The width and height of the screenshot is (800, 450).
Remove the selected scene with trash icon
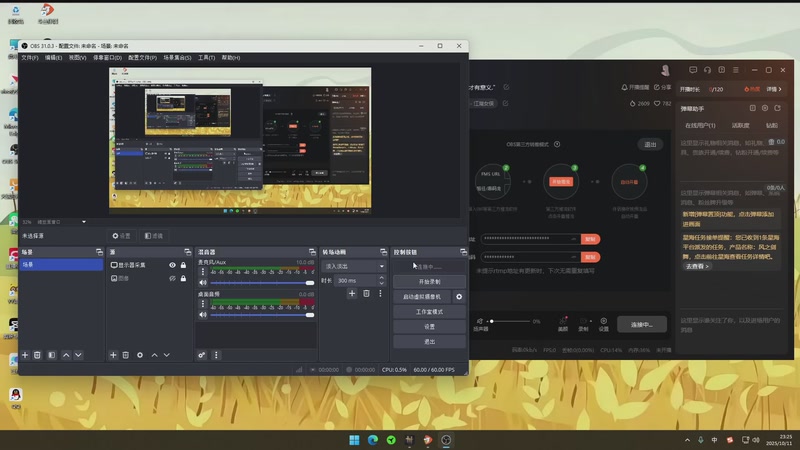pyautogui.click(x=37, y=355)
